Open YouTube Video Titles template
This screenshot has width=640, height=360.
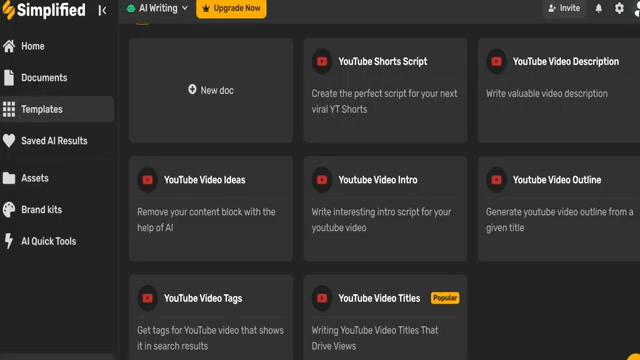[x=385, y=318]
